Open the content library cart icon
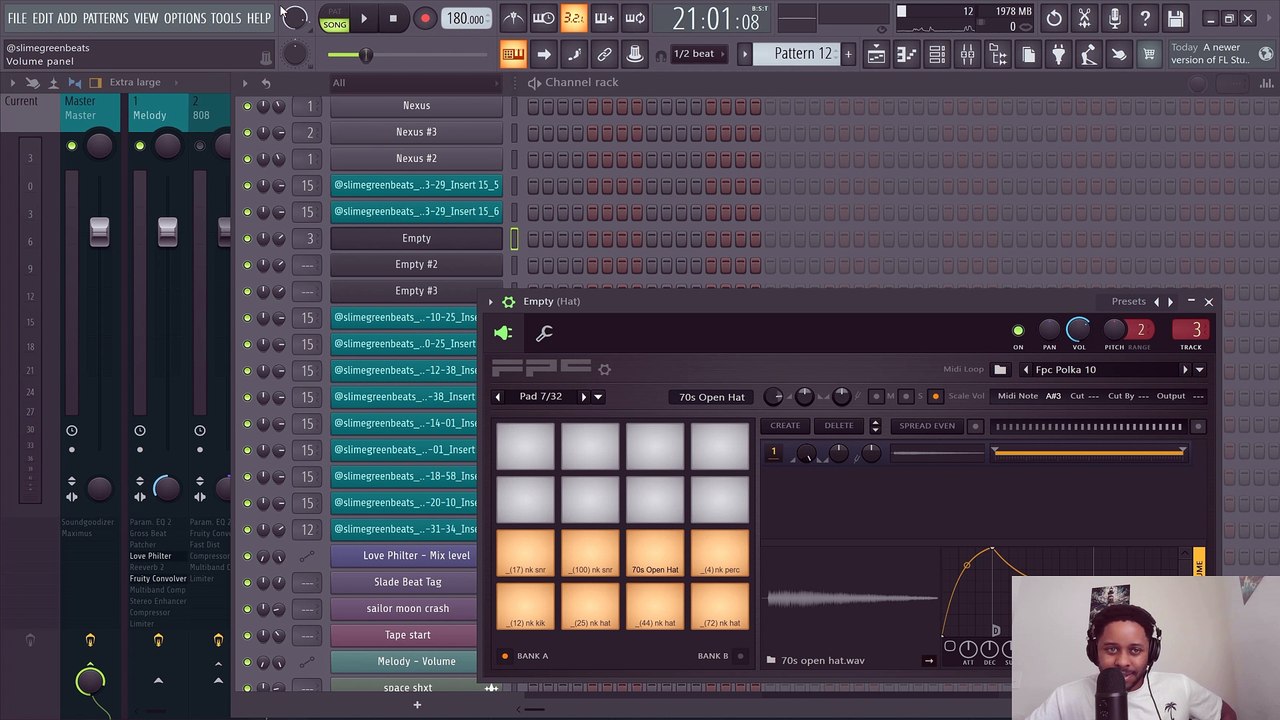Viewport: 1280px width, 720px height. point(1149,55)
